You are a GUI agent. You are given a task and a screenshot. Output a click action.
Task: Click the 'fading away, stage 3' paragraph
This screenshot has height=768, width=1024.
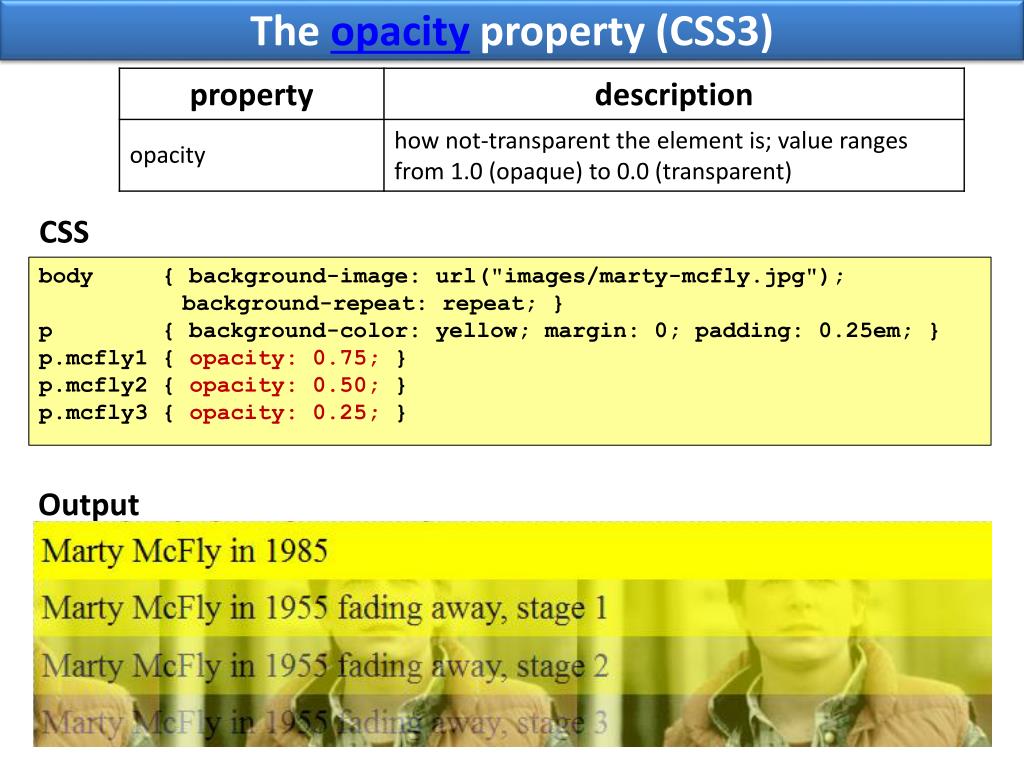coord(512,720)
